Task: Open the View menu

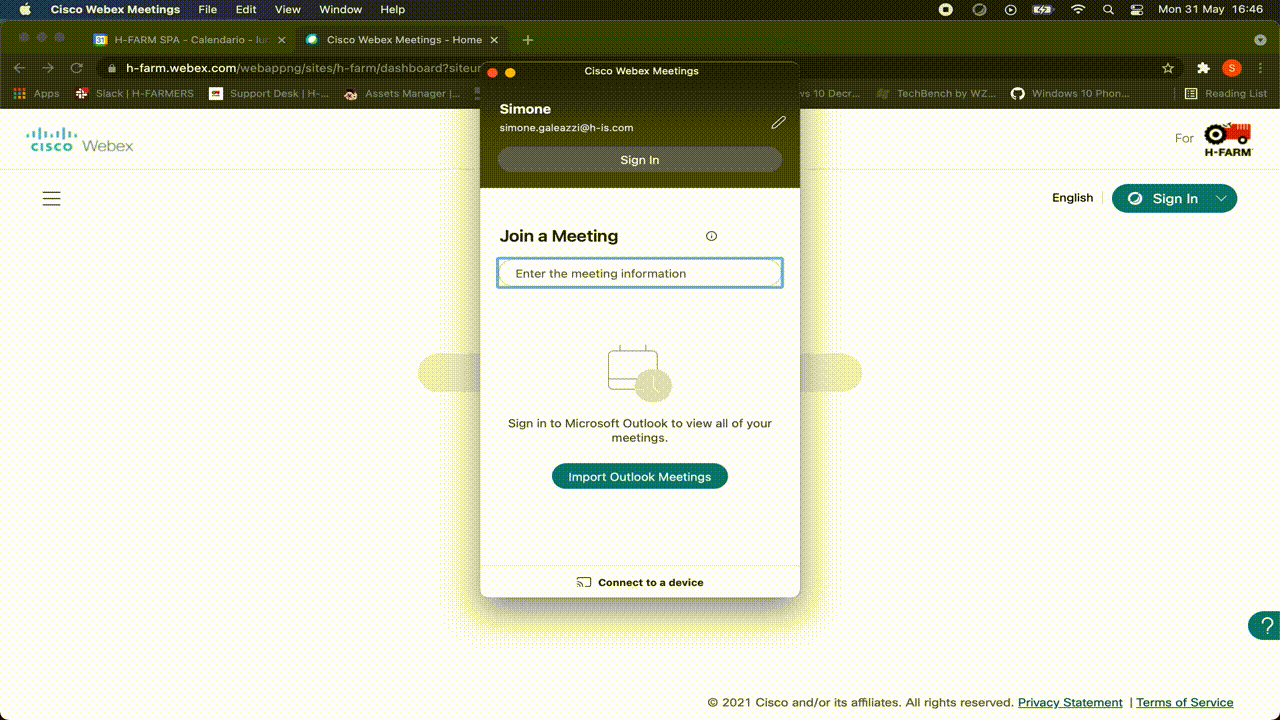Action: (x=287, y=9)
